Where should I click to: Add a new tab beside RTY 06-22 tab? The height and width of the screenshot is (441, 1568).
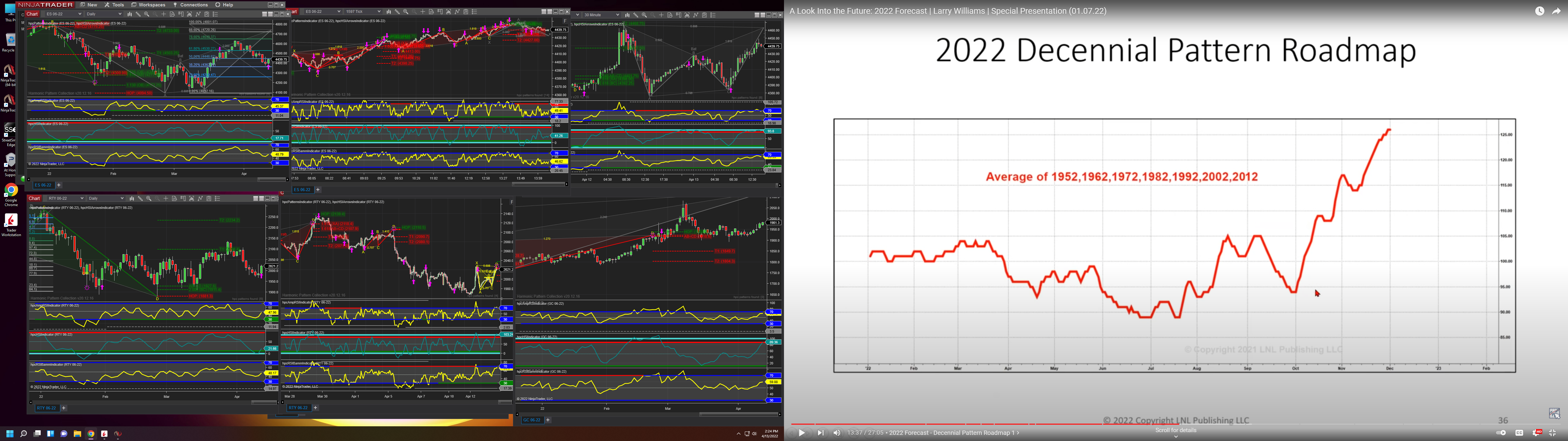(63, 408)
